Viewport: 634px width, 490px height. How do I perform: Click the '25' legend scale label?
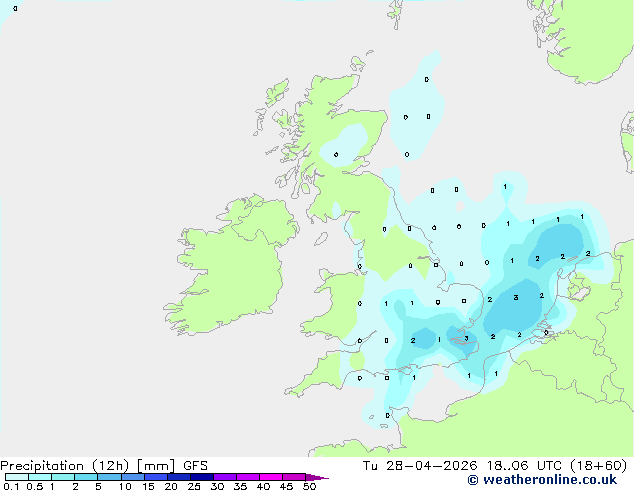pos(194,486)
